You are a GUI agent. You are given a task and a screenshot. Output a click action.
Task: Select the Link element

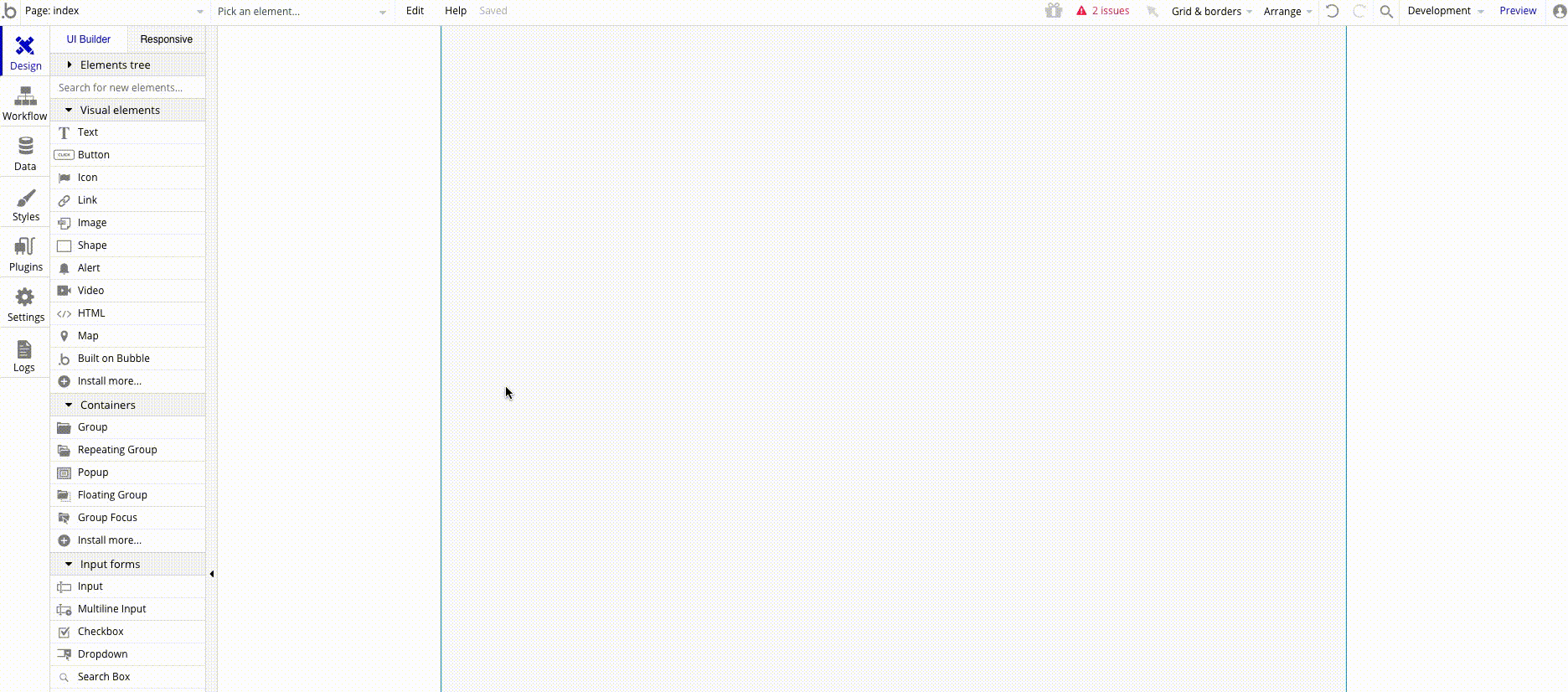tap(128, 200)
